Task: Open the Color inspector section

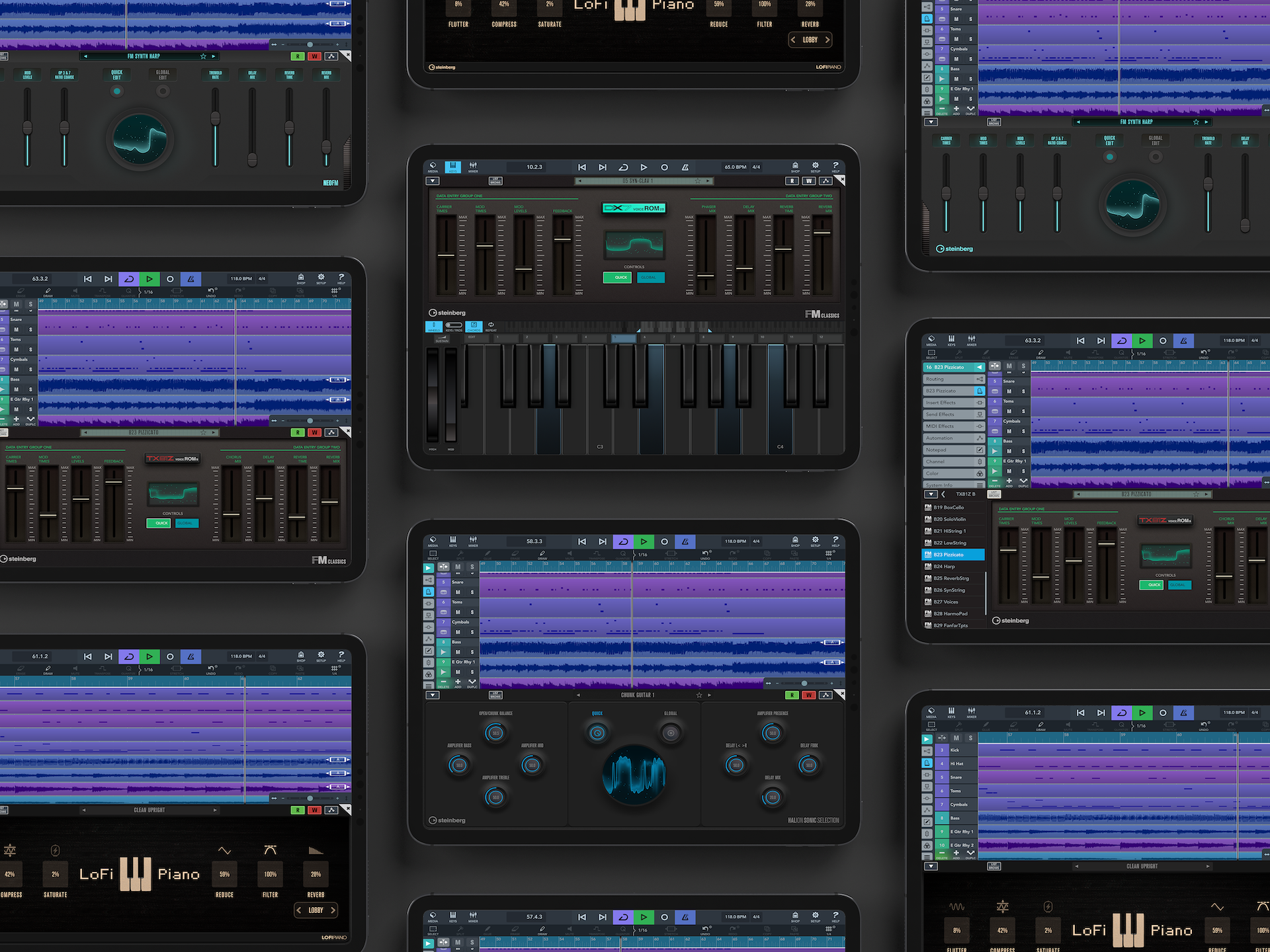Action: [954, 473]
